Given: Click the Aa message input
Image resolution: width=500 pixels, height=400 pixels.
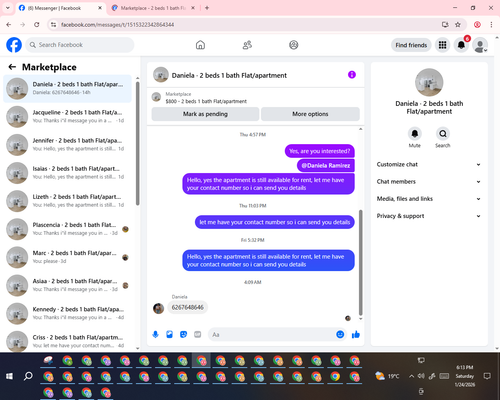Looking at the screenshot, I should point(271,334).
